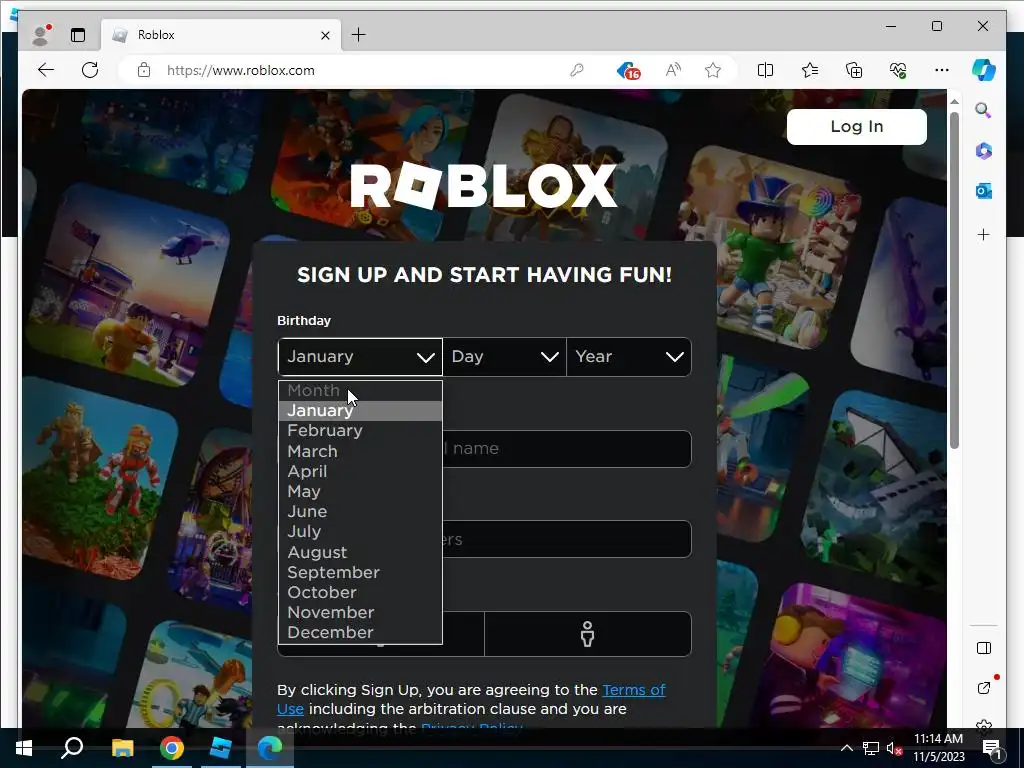Open a new browser tab
Screen dimensions: 1024x768
(359, 35)
